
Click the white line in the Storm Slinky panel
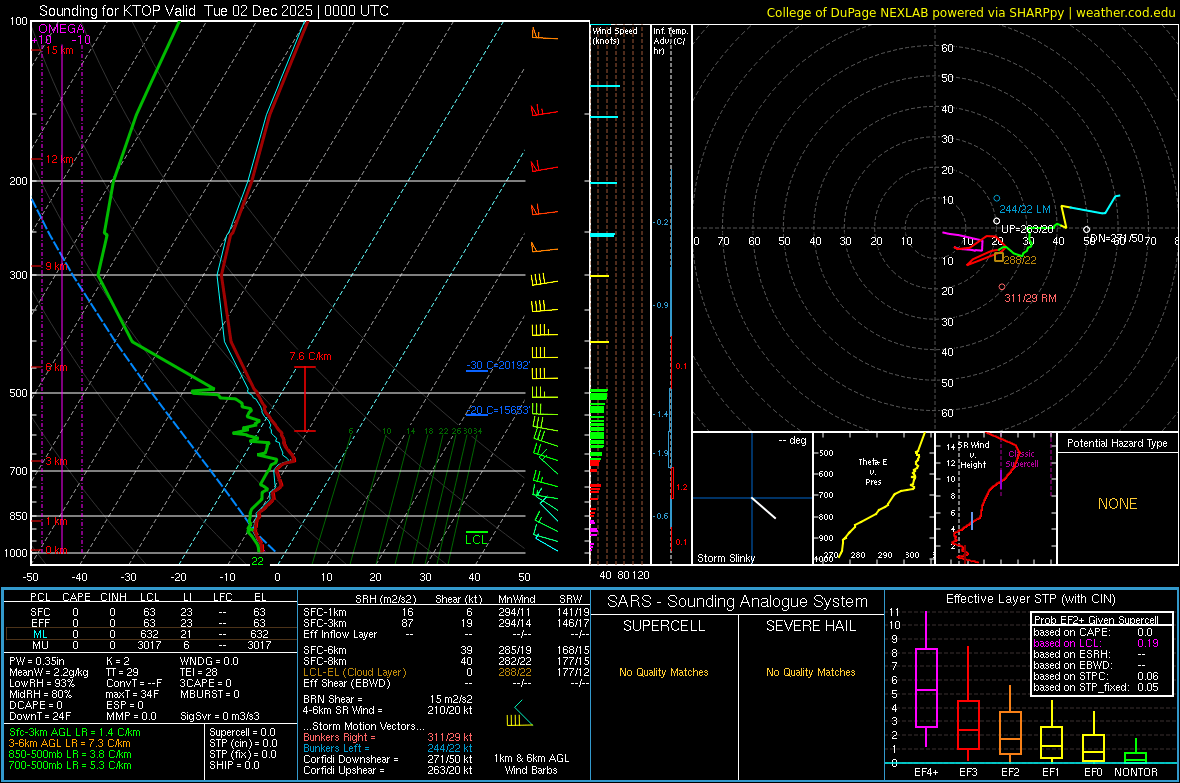tap(763, 507)
